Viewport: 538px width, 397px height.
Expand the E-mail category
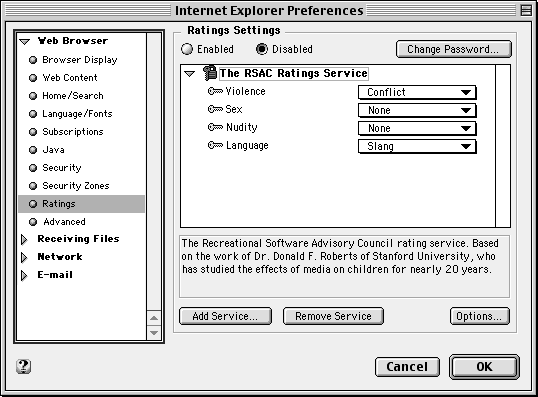pos(24,275)
